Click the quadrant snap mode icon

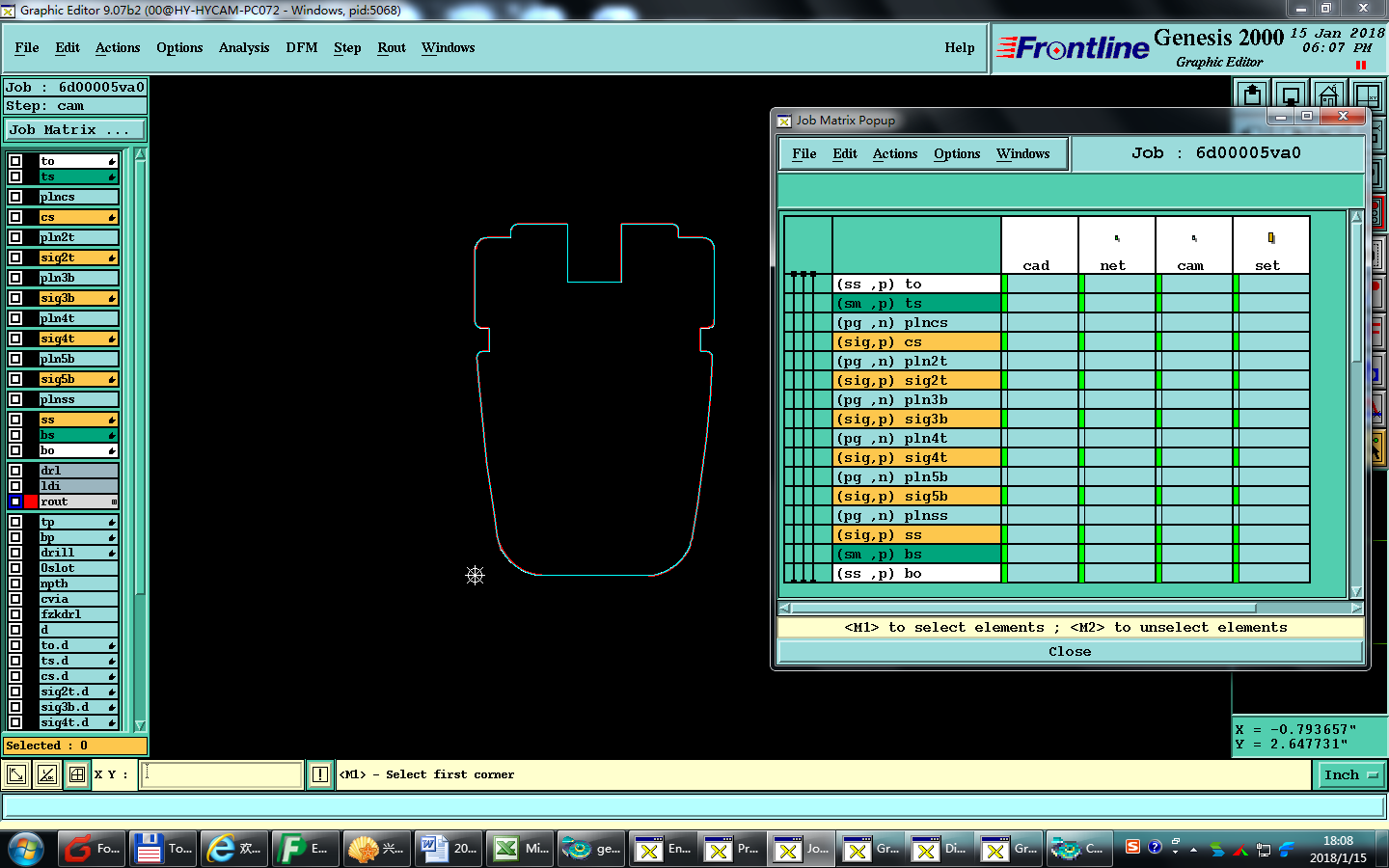(76, 774)
